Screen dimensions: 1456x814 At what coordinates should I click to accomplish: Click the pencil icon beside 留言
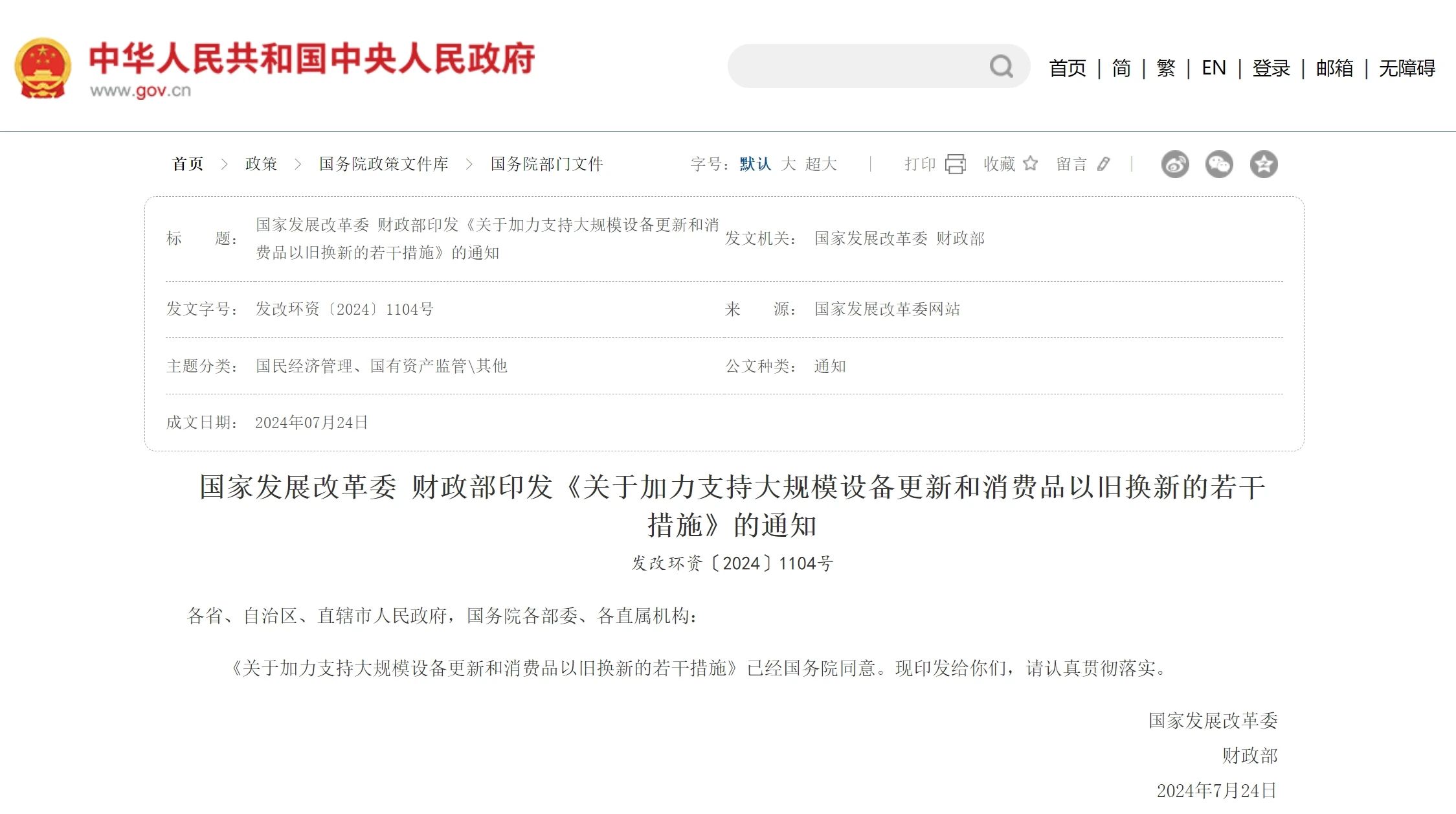coord(1104,164)
